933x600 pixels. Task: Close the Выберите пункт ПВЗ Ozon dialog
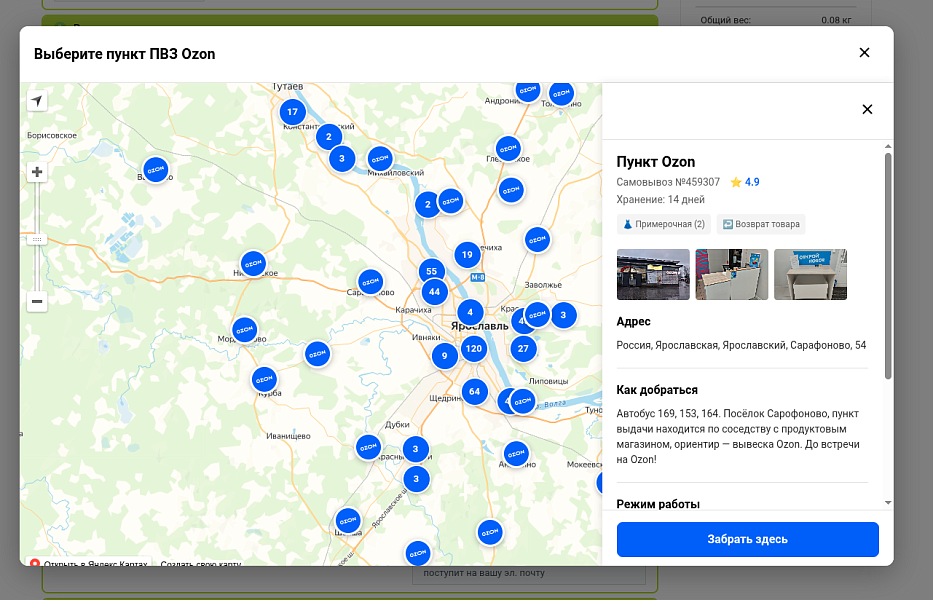pyautogui.click(x=865, y=53)
